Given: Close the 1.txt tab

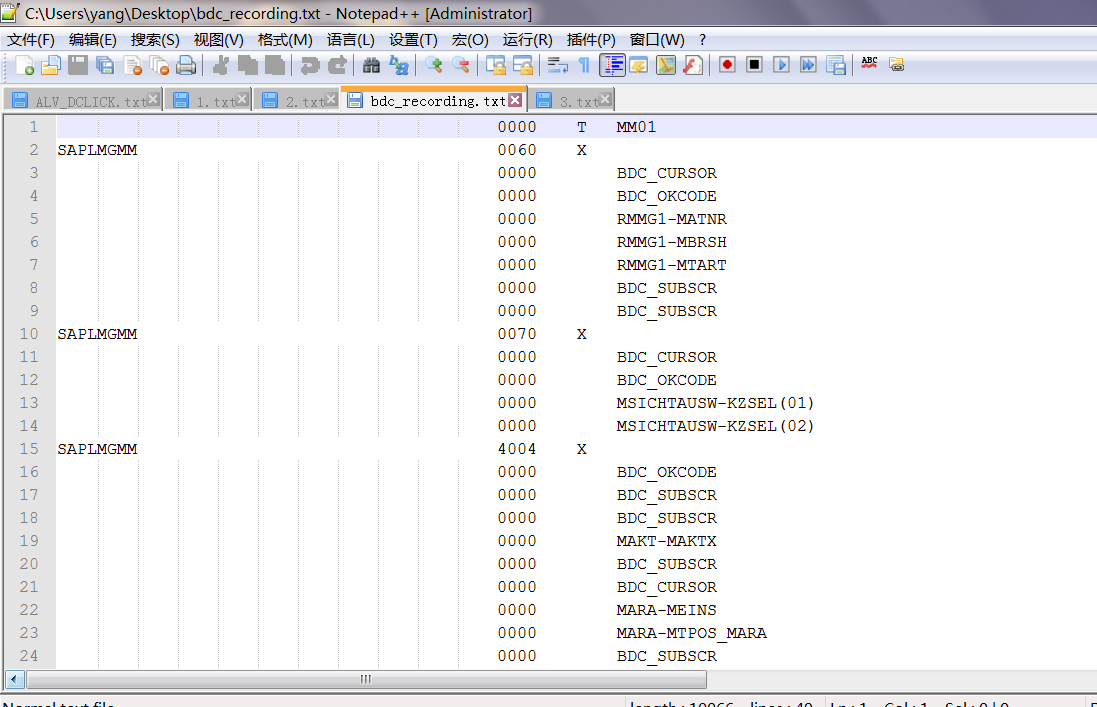Looking at the screenshot, I should click(x=242, y=100).
